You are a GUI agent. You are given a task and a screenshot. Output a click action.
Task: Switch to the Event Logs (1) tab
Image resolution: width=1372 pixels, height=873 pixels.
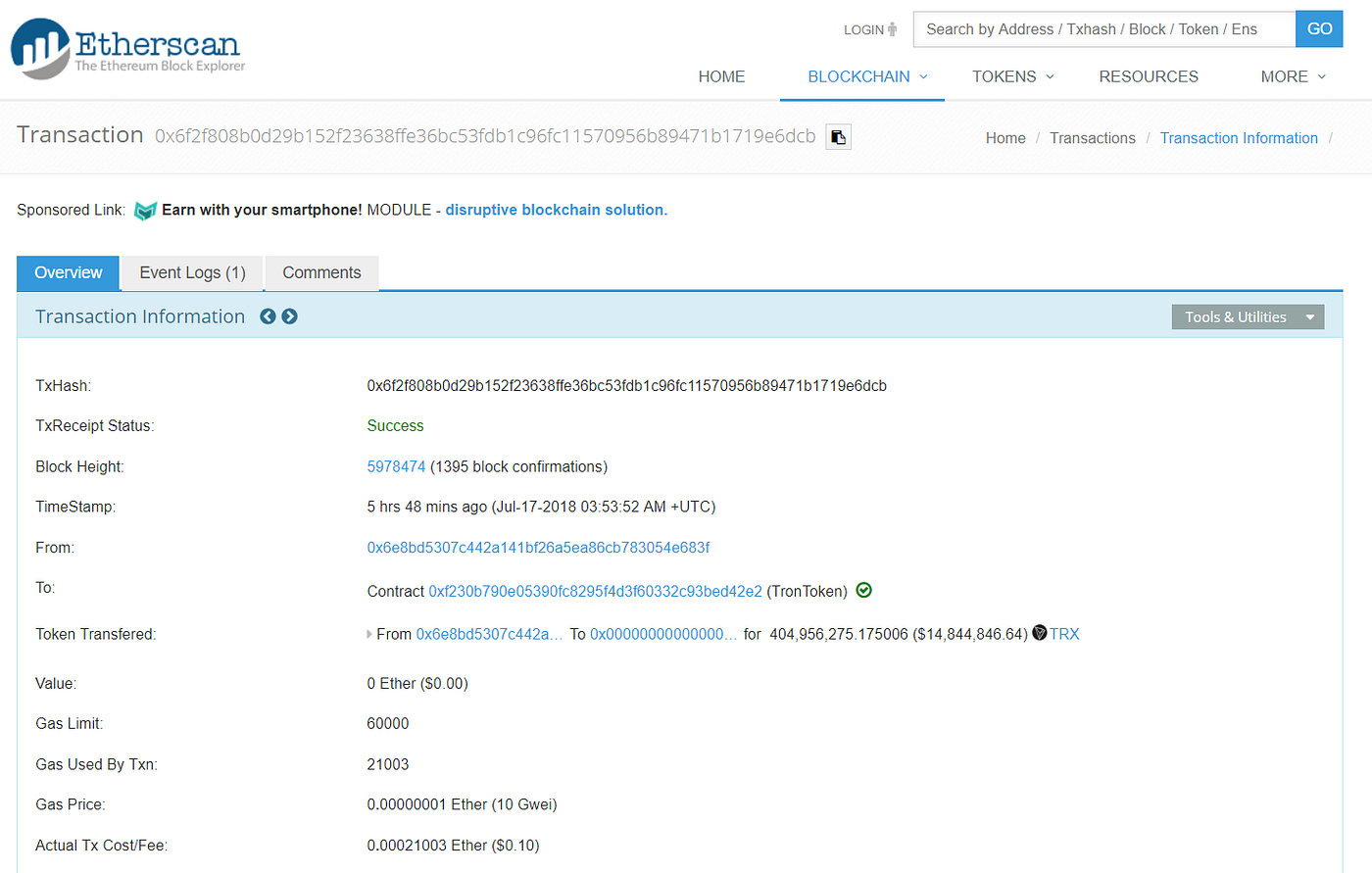pyautogui.click(x=192, y=272)
